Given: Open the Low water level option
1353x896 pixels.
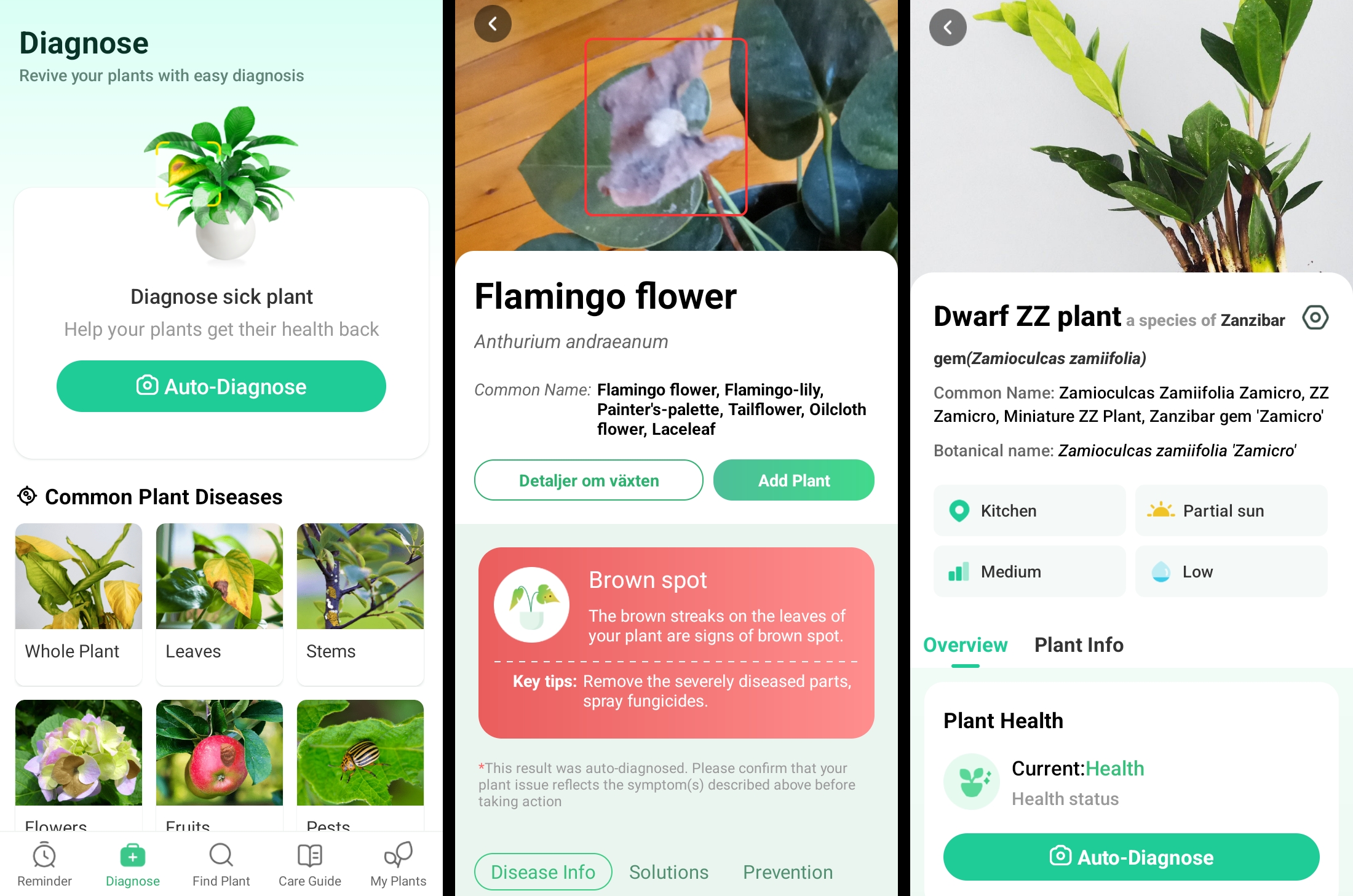Looking at the screenshot, I should click(x=1231, y=571).
